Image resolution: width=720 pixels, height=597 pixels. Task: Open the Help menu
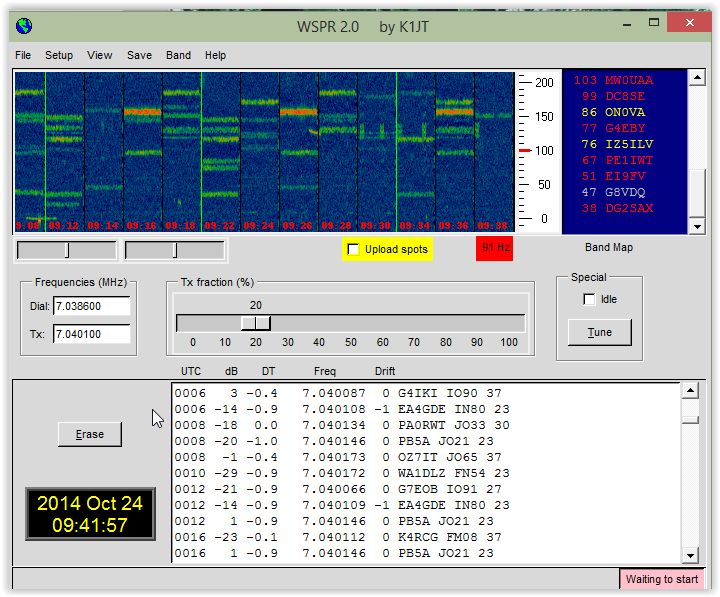[x=215, y=56]
